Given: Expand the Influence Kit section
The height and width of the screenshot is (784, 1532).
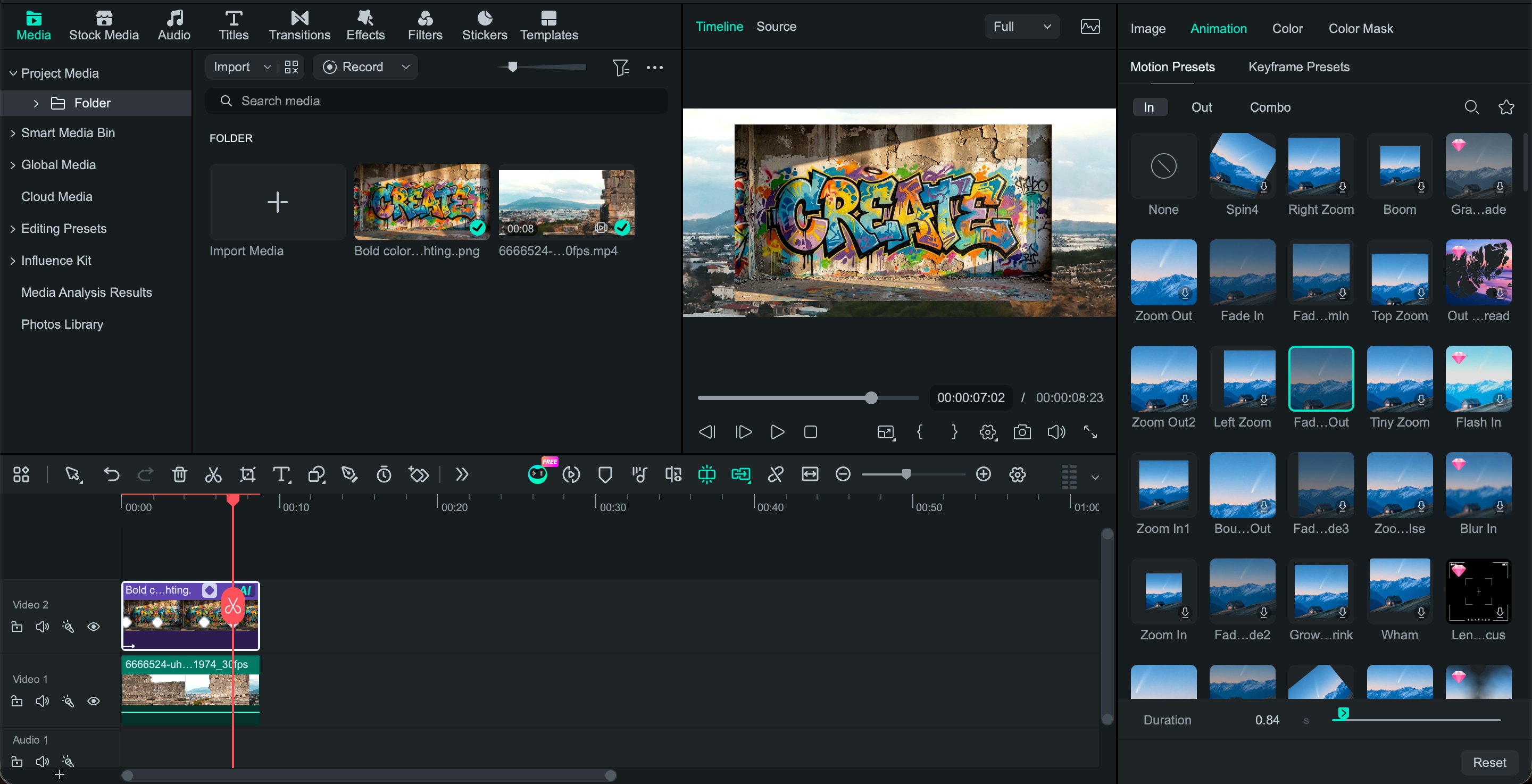Looking at the screenshot, I should (13, 261).
